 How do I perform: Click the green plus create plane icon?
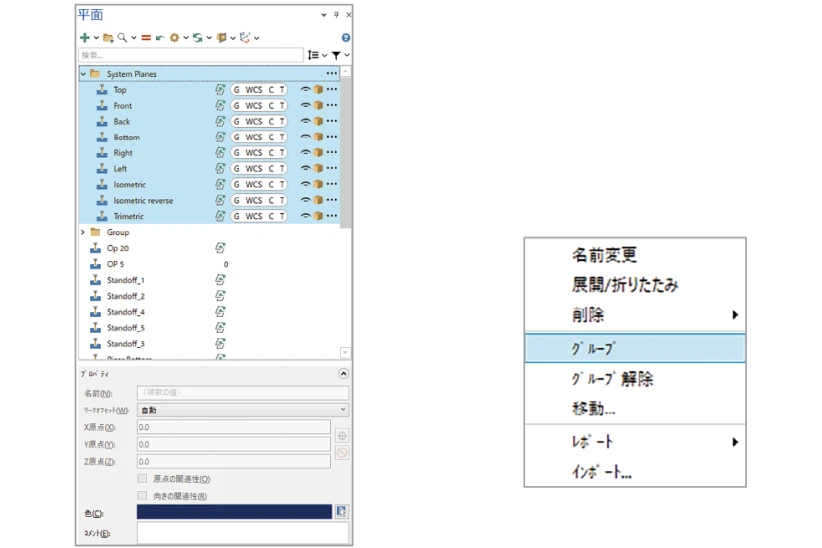click(85, 38)
